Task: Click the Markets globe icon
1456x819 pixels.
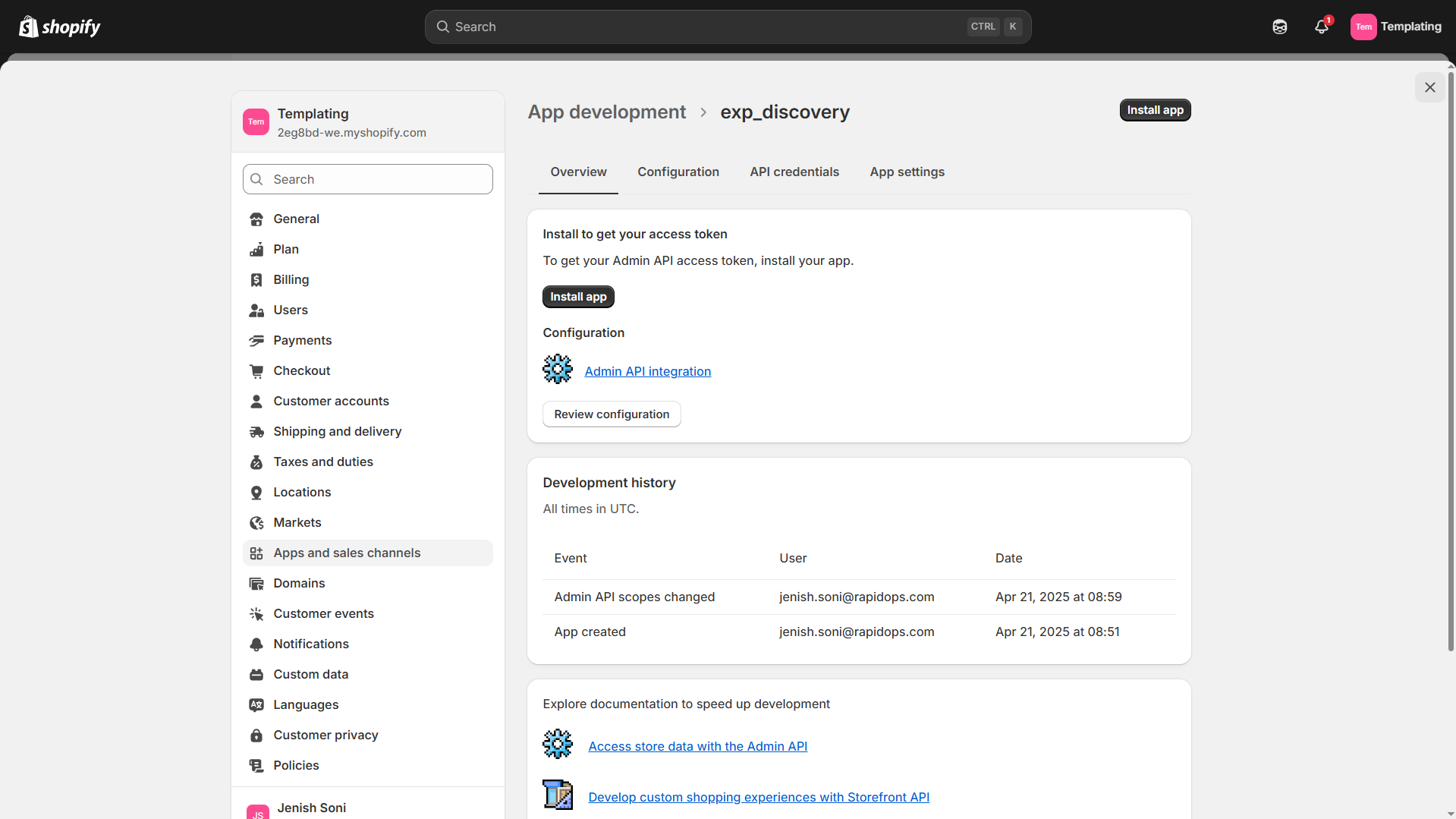Action: (256, 523)
